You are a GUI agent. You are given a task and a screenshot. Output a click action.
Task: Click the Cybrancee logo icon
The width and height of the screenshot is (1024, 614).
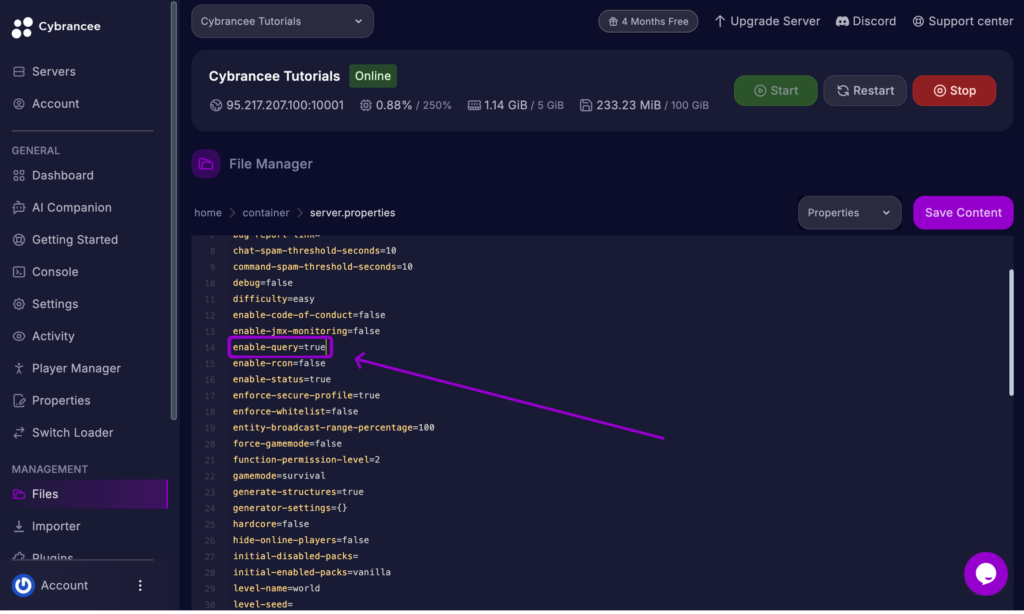[x=22, y=27]
